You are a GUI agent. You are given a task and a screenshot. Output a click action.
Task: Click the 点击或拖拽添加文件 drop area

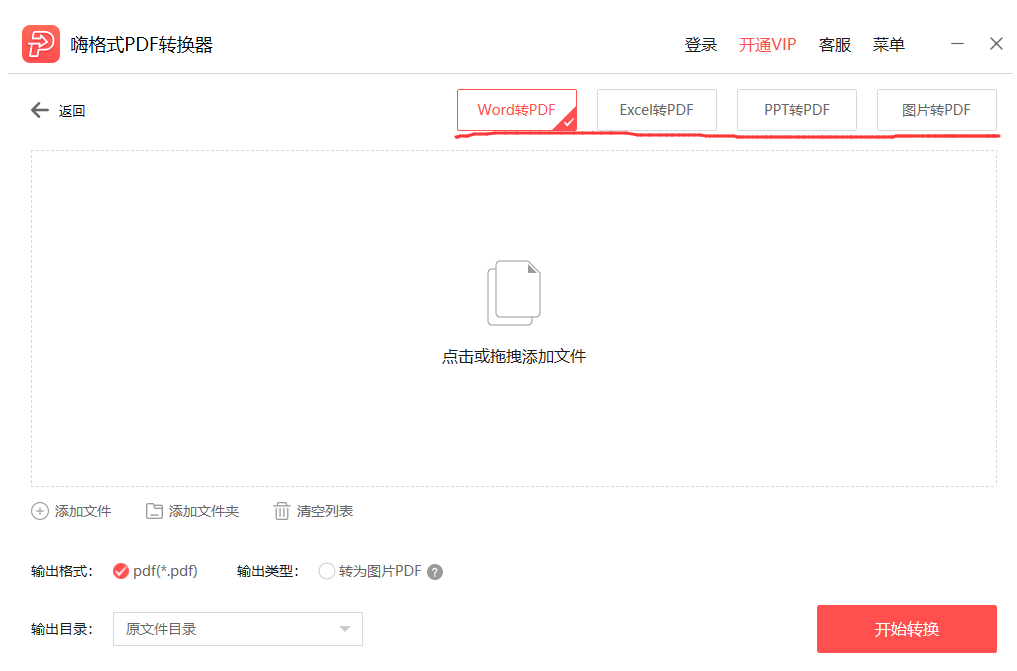pos(513,355)
